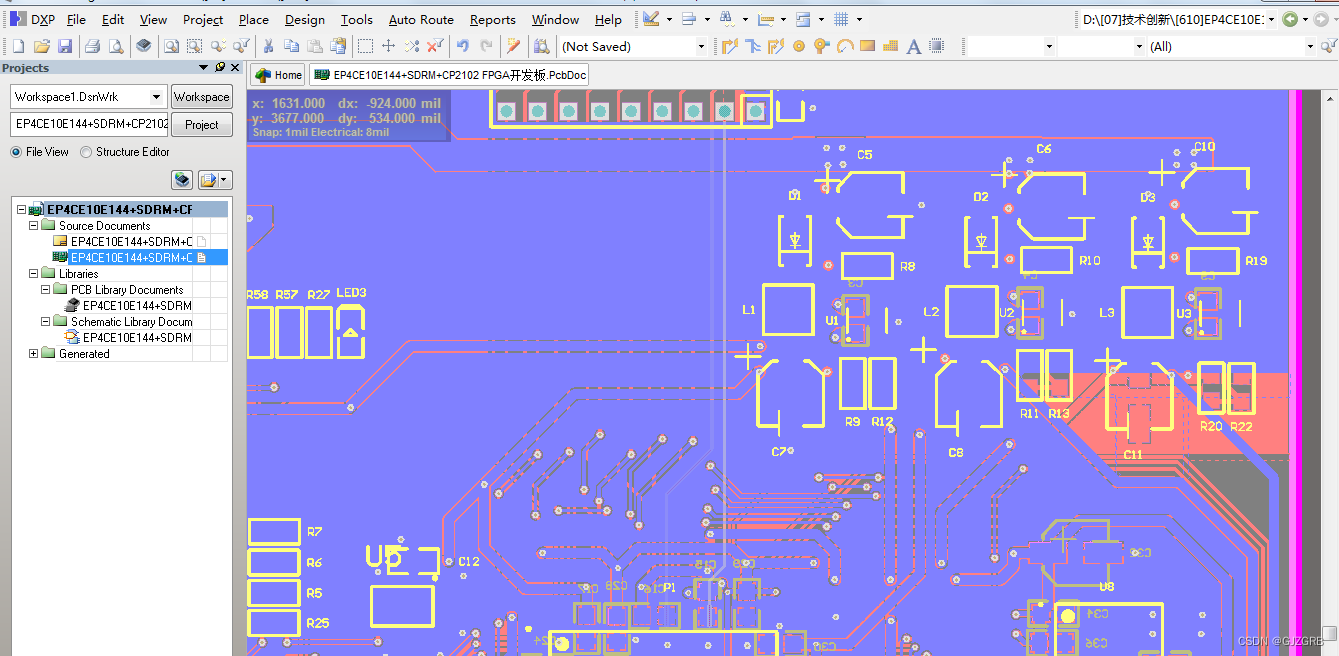The height and width of the screenshot is (656, 1339).
Task: Select the Place Fill rectangle tool
Action: 867,46
